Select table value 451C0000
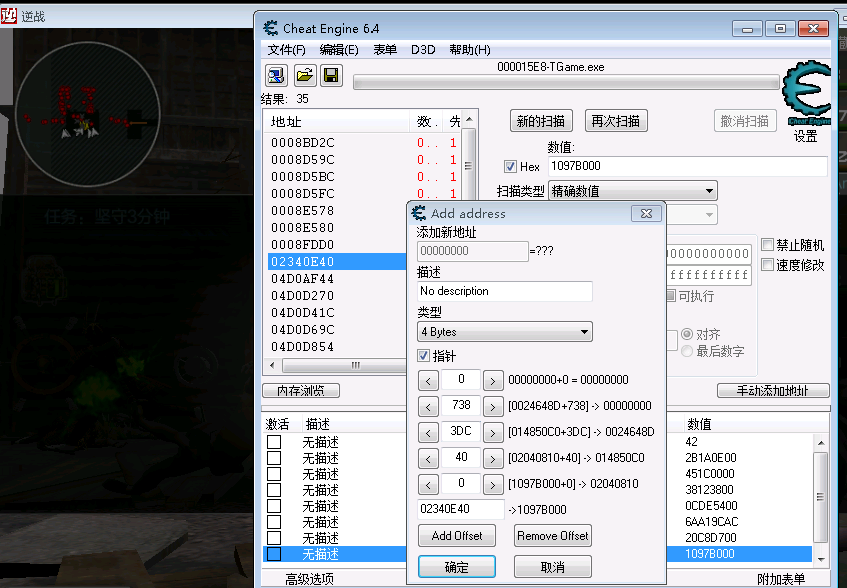Viewport: 847px width, 588px height. [709, 474]
